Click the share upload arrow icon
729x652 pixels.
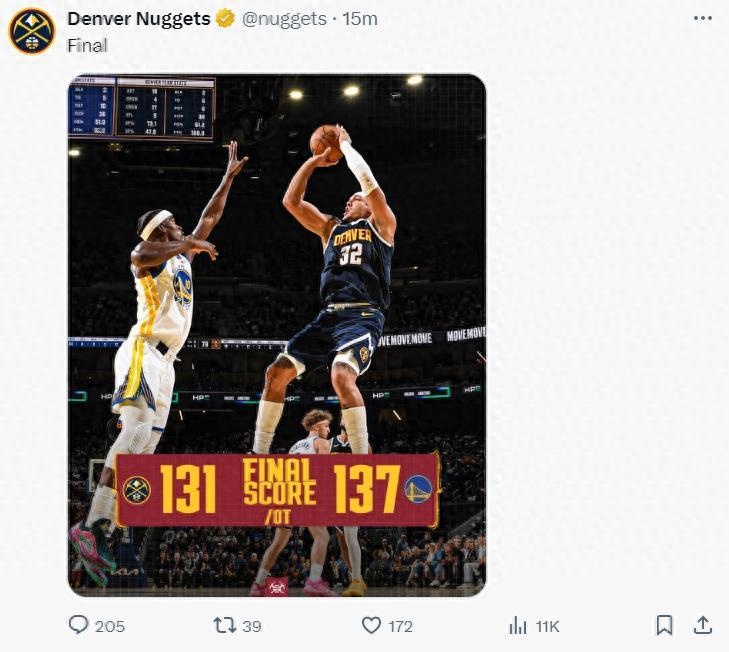tap(703, 626)
